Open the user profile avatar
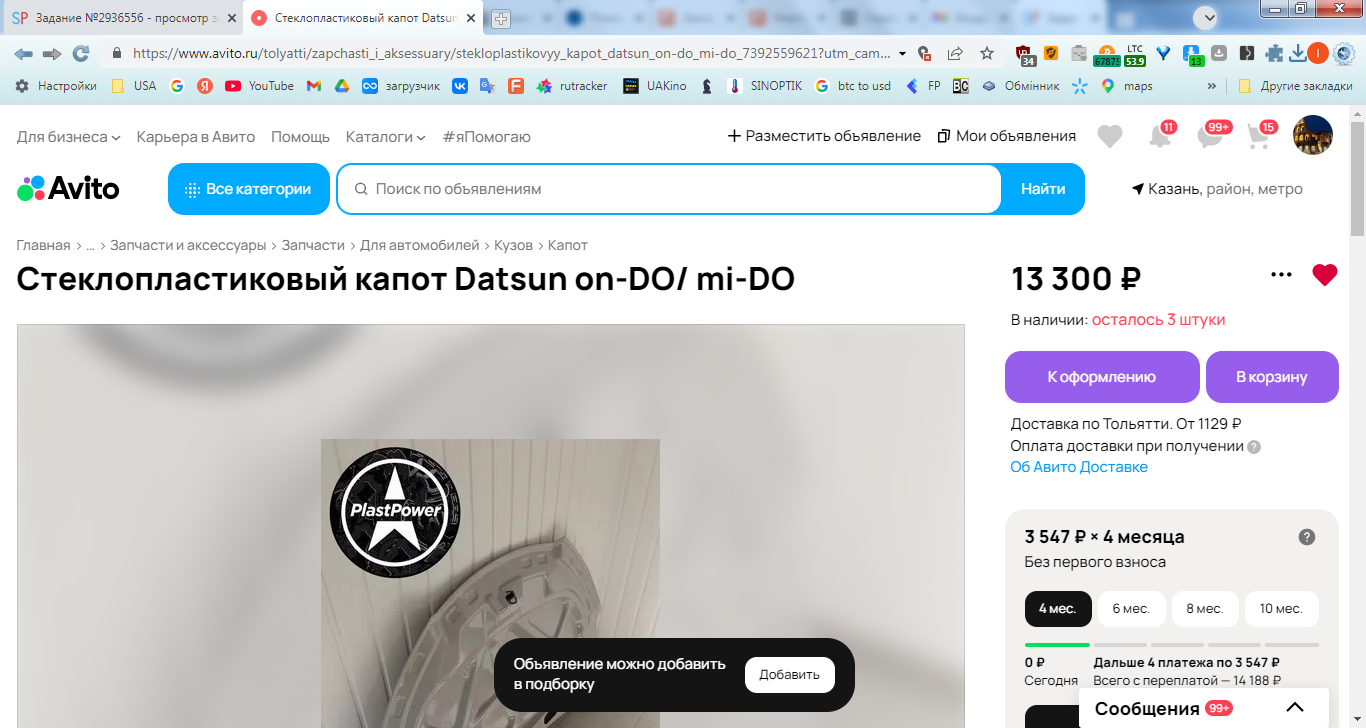The height and width of the screenshot is (728, 1366). point(1313,135)
